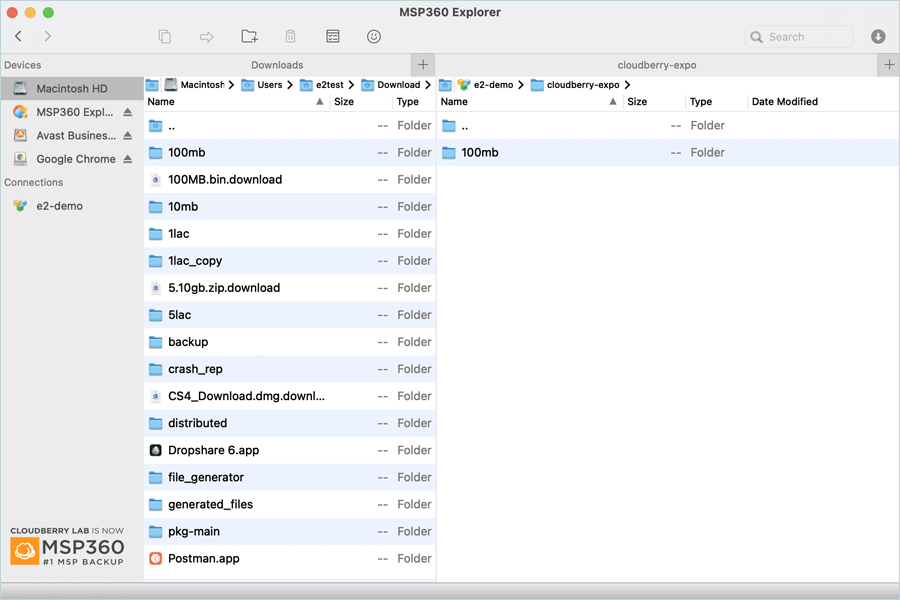Eject the Avast Business device
Screen dimensions: 900x600
pyautogui.click(x=128, y=136)
